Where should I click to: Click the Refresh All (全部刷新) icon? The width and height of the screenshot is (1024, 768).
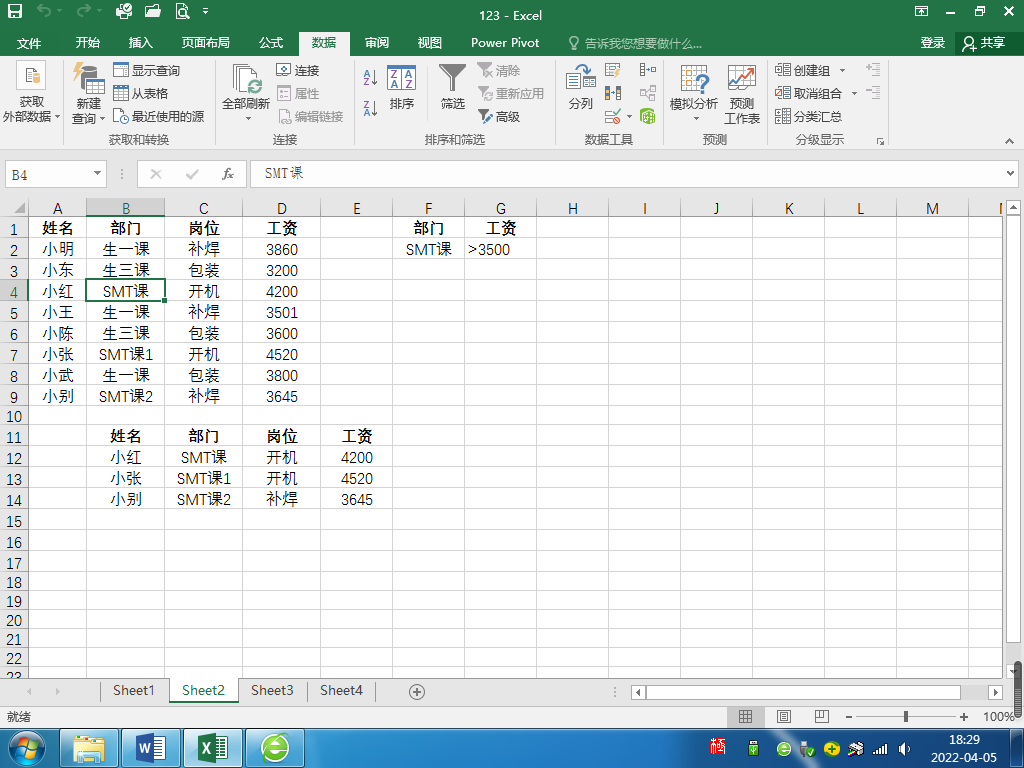tap(246, 80)
